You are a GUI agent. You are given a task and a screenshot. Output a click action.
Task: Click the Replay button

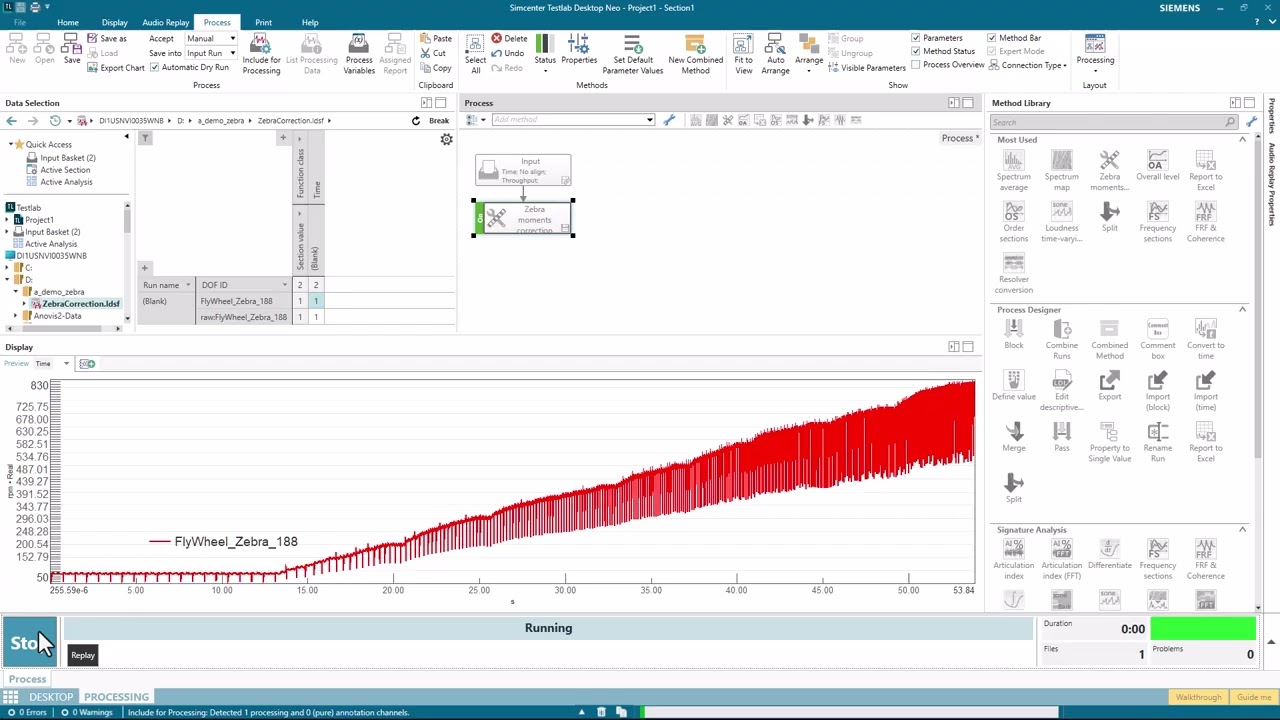(x=83, y=655)
